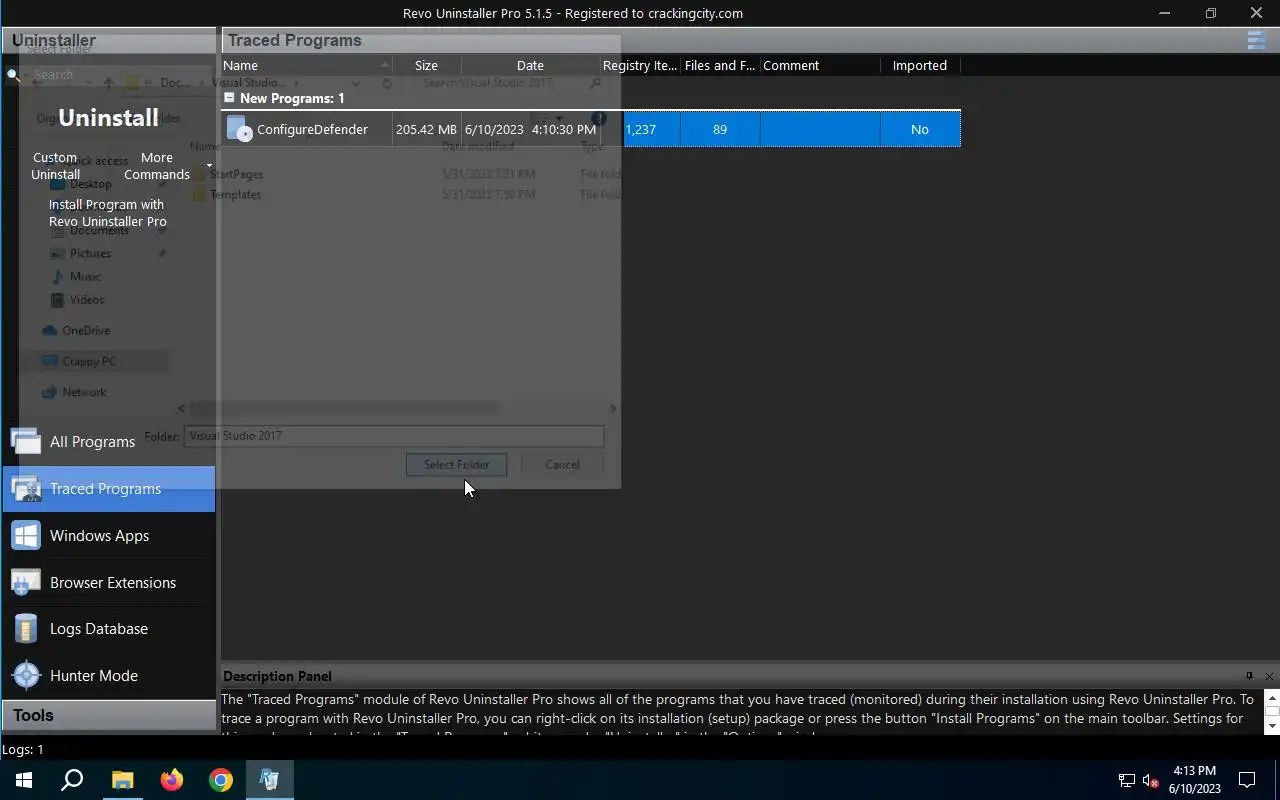This screenshot has height=800, width=1280.
Task: Open the taskbar clock and calendar
Action: pyautogui.click(x=1195, y=780)
